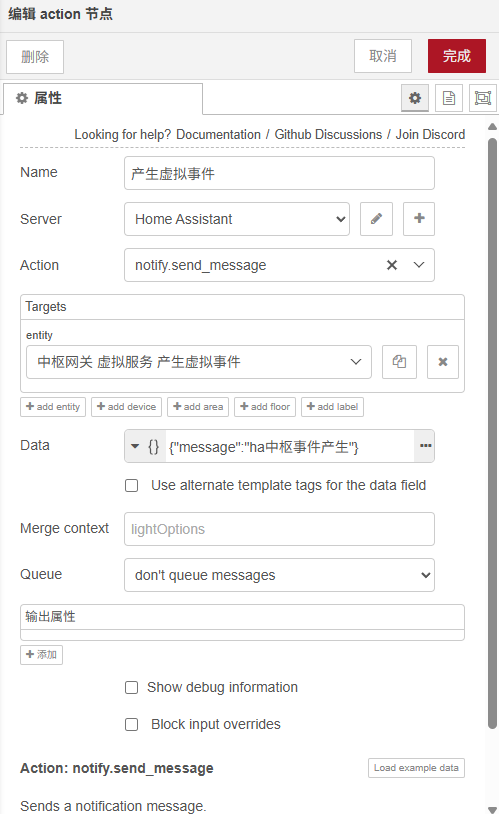Open Data type selector arrow
The height and width of the screenshot is (814, 499).
(135, 446)
